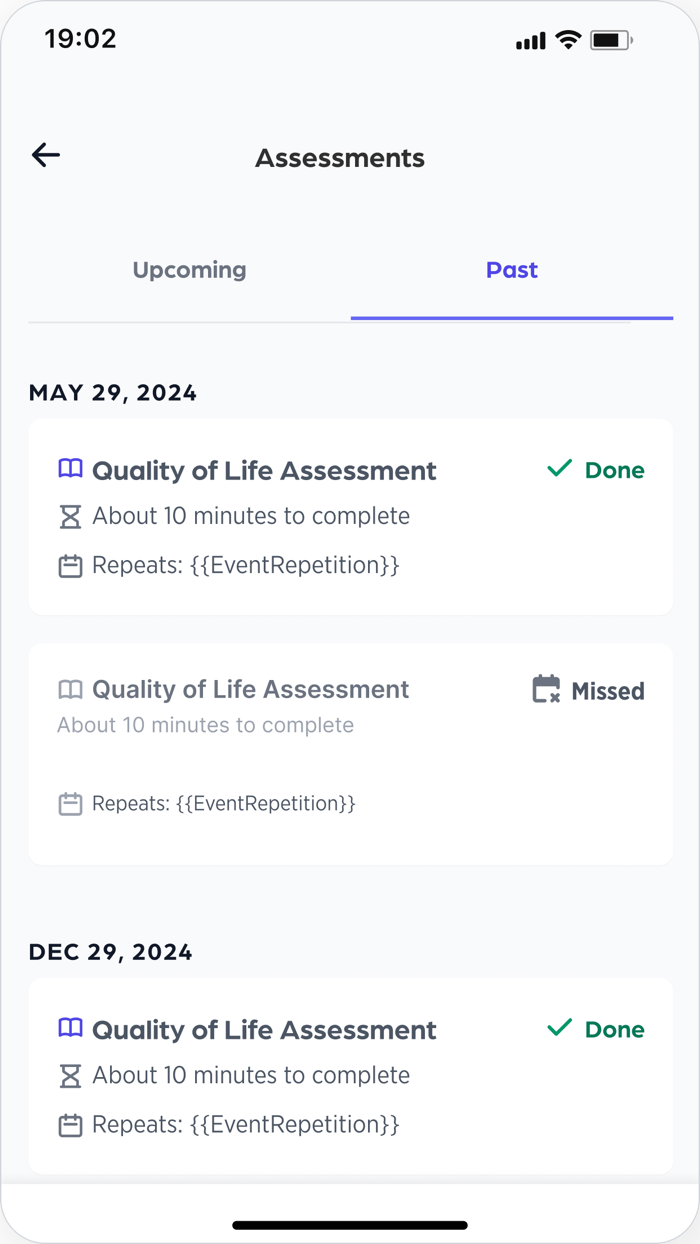
Task: Select the Past tab
Action: point(511,270)
